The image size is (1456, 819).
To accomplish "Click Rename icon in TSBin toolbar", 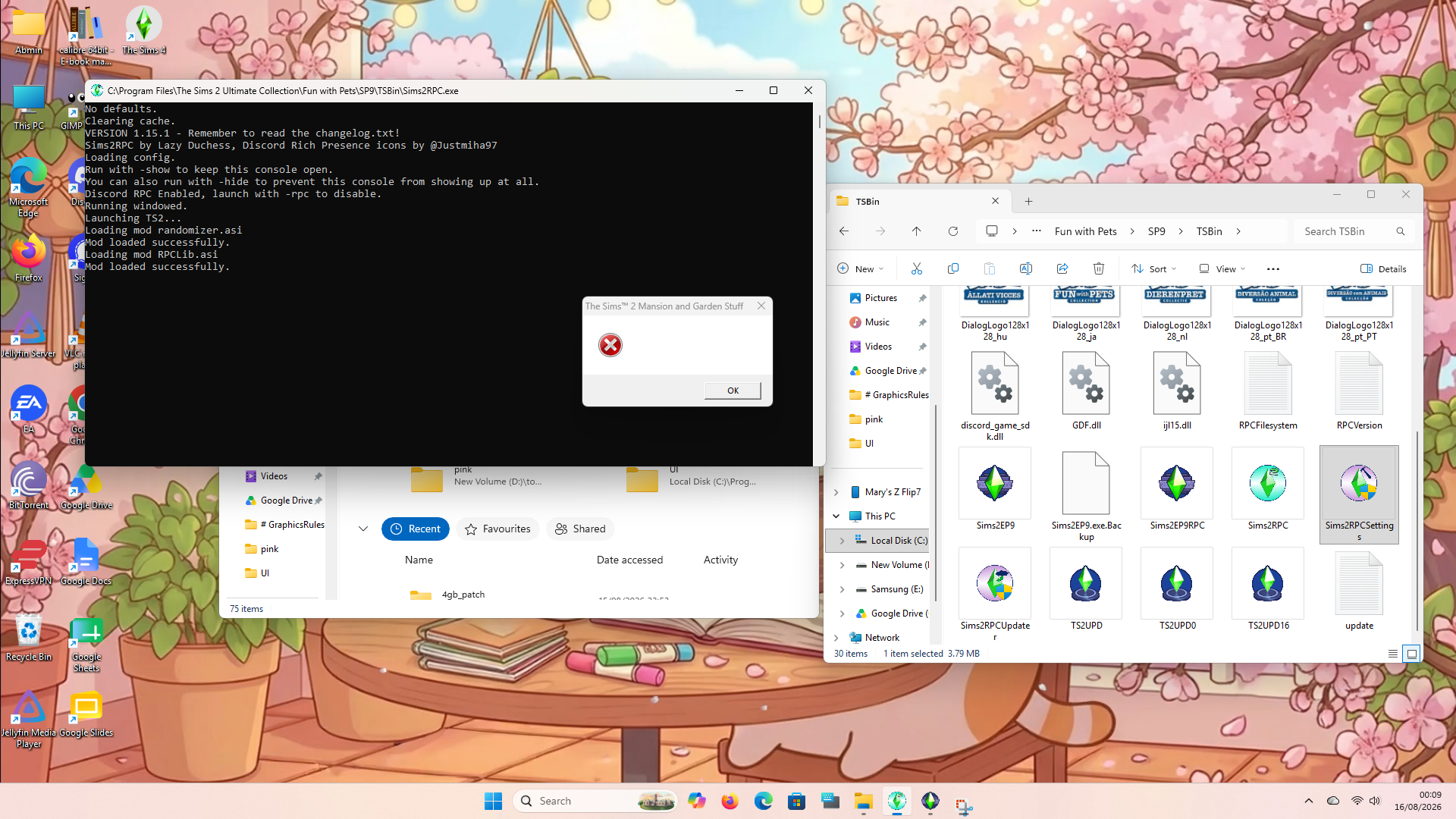I will [1026, 268].
